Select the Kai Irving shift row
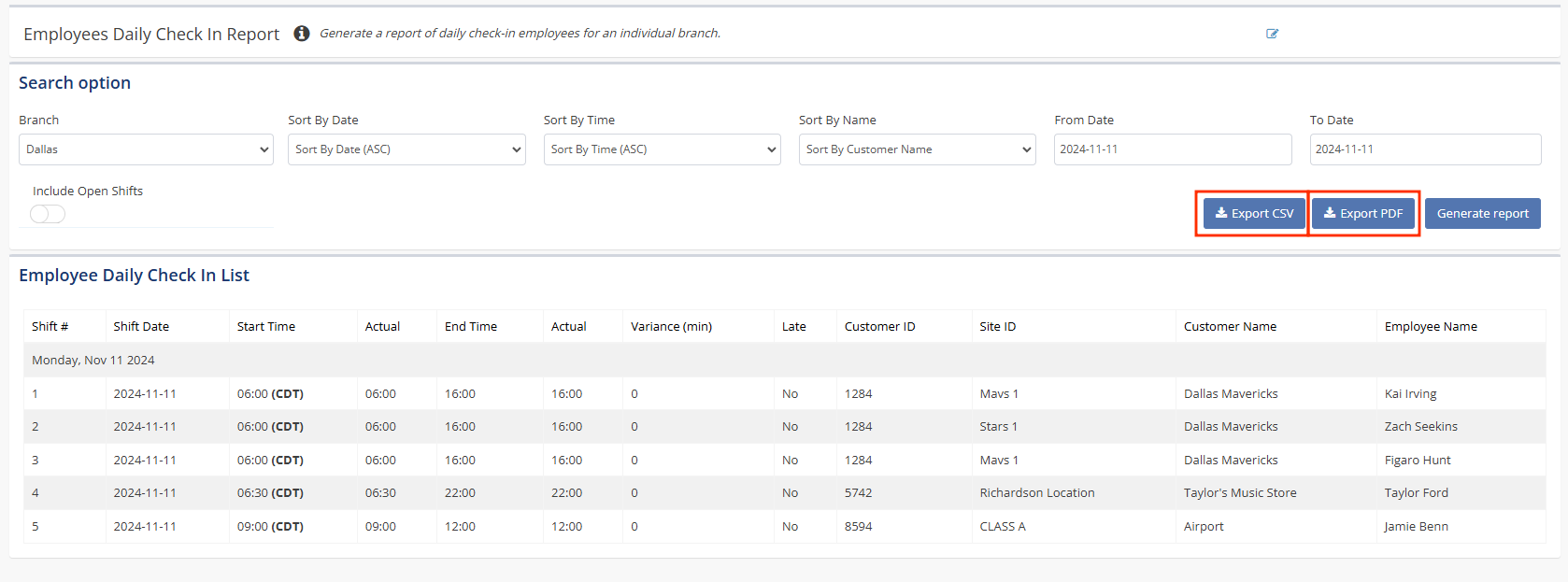 coord(1410,394)
